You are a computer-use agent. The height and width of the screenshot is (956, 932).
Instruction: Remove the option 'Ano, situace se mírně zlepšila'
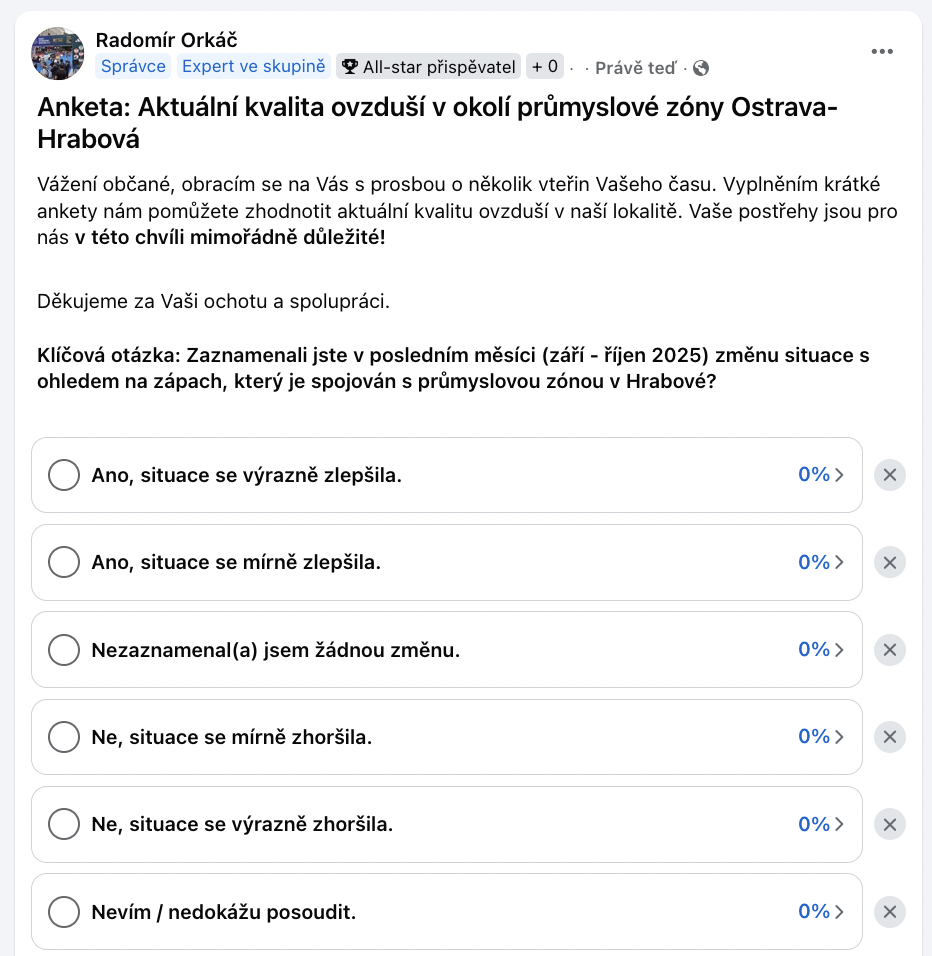pyautogui.click(x=889, y=563)
